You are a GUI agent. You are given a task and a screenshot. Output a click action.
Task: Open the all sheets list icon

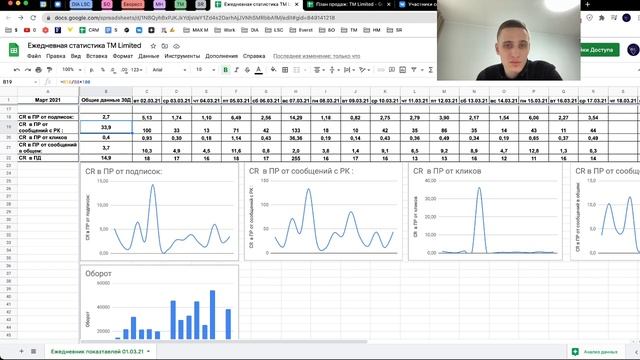point(33,351)
